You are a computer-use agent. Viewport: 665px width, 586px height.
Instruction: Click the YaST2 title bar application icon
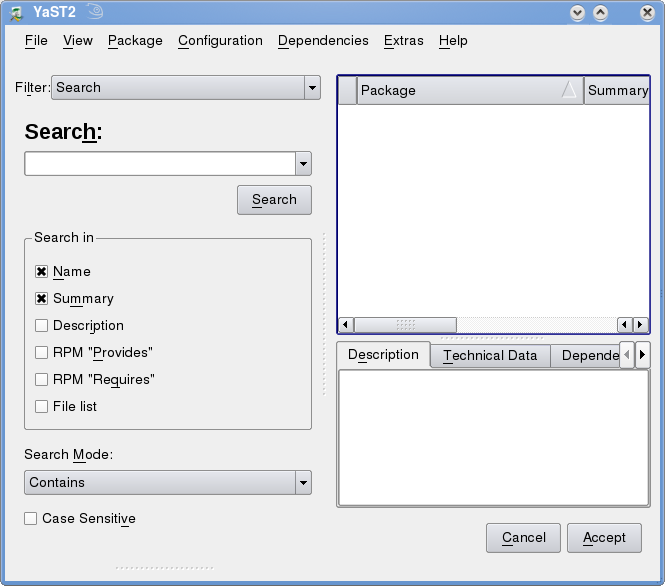(x=16, y=13)
